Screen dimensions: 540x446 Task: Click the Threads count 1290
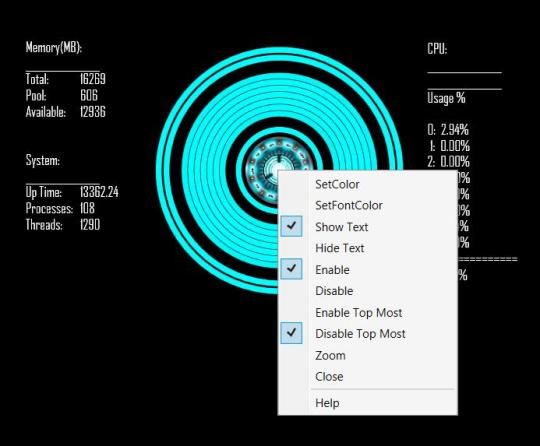click(x=90, y=225)
